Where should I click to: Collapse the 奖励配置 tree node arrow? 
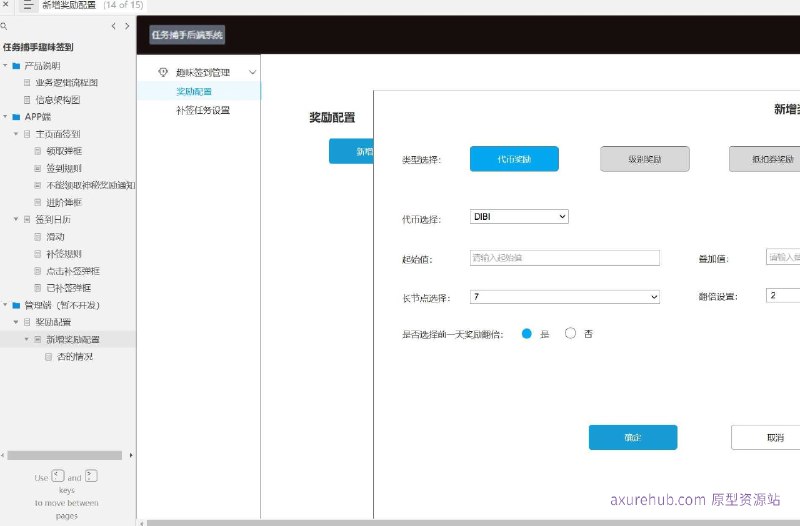point(16,322)
